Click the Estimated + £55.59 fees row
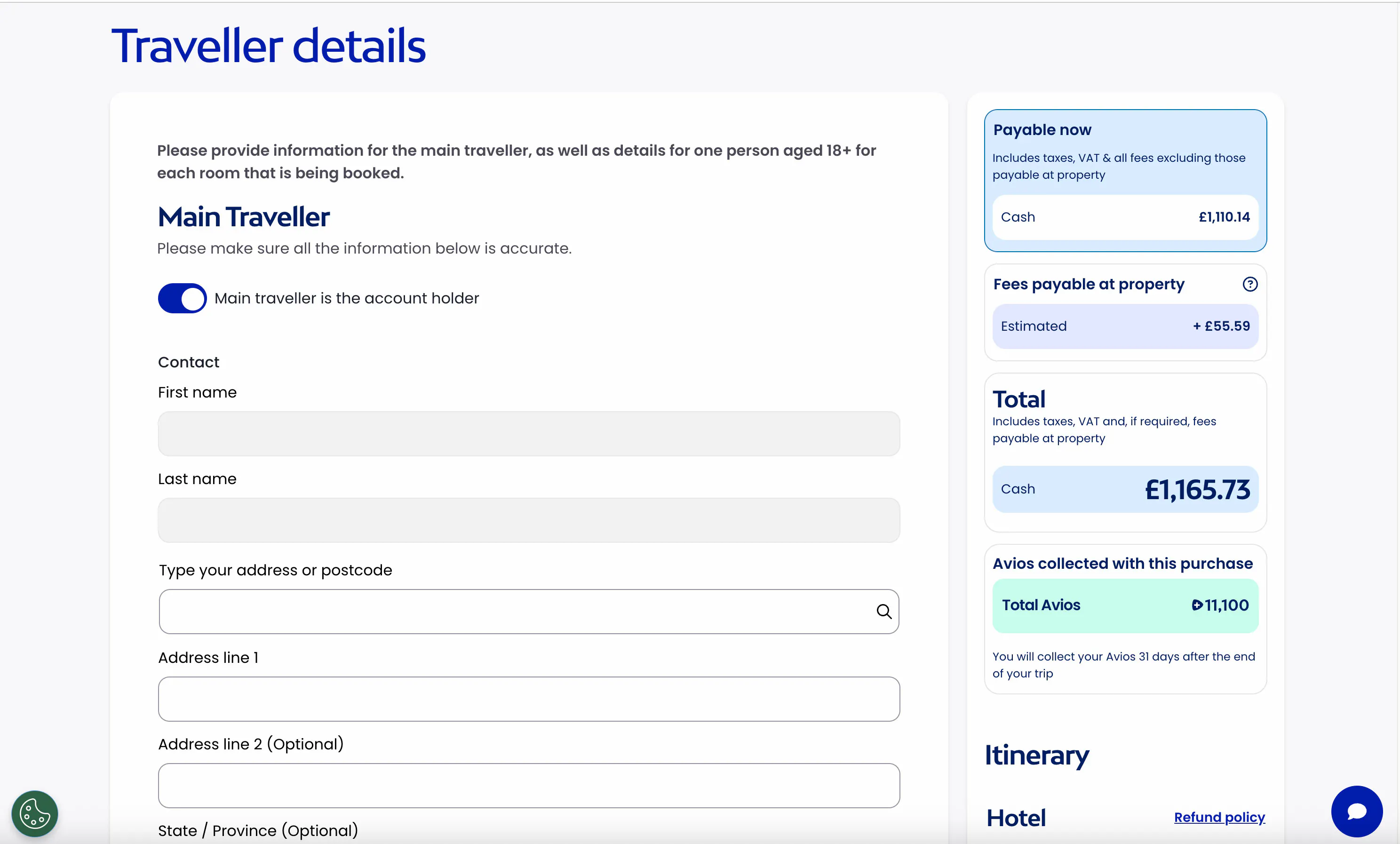1400x844 pixels. point(1125,326)
